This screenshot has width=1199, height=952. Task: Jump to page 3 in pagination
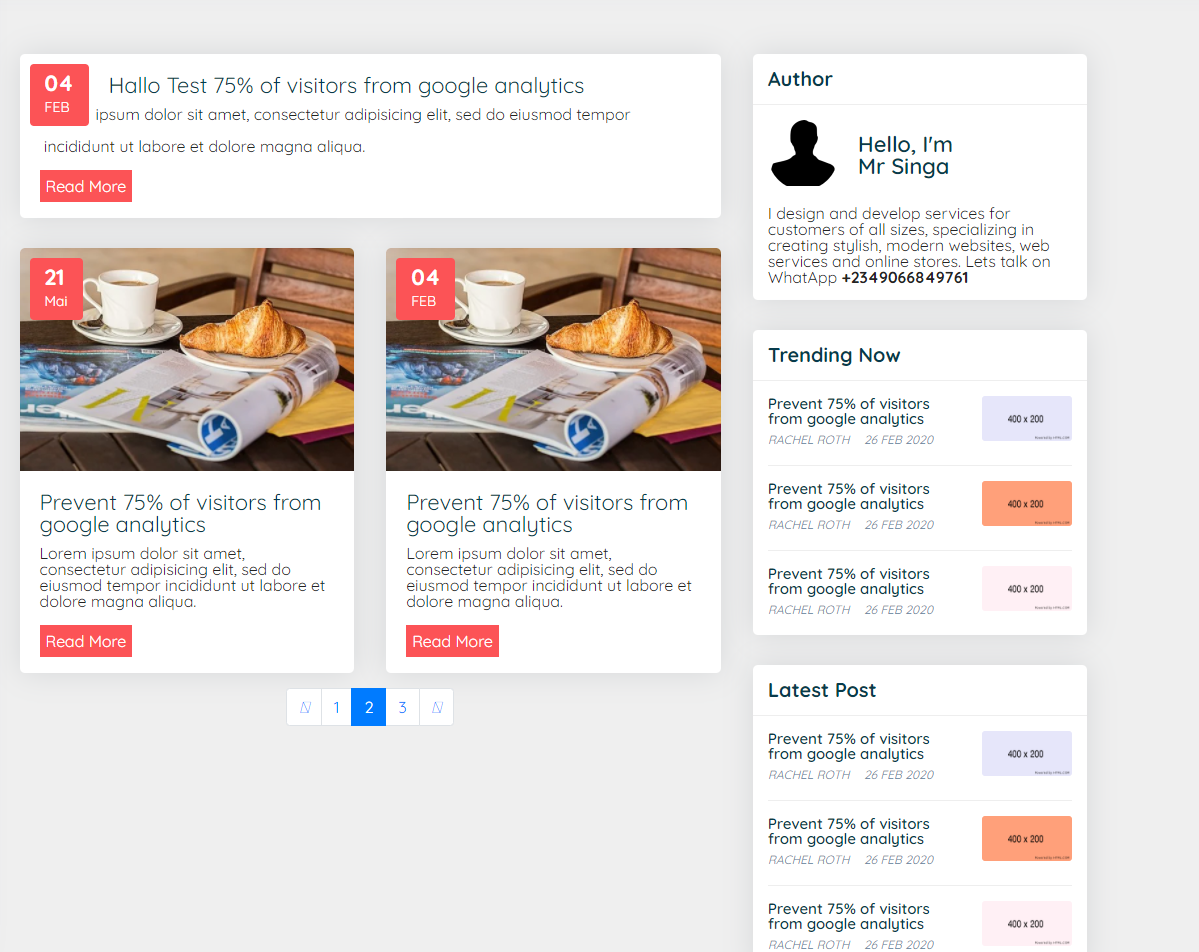pos(402,708)
